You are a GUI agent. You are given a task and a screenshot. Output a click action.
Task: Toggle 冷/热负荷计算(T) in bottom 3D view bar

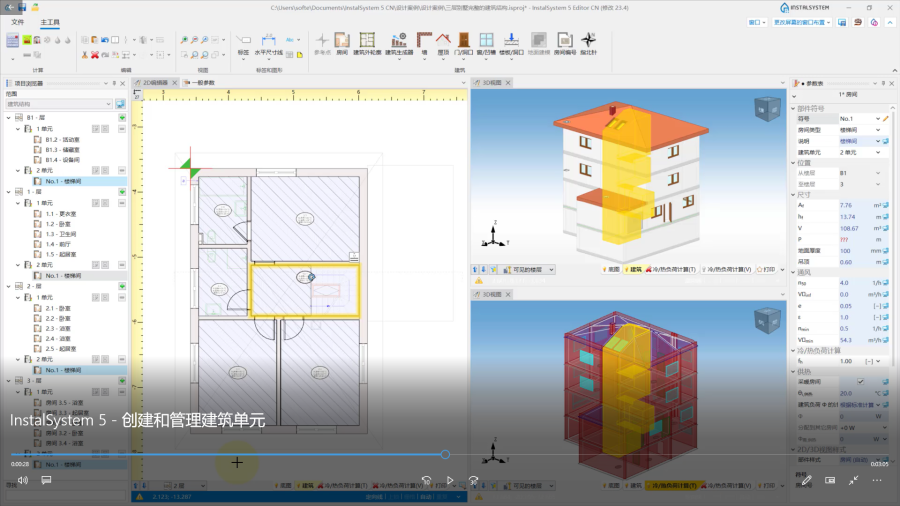tap(671, 485)
